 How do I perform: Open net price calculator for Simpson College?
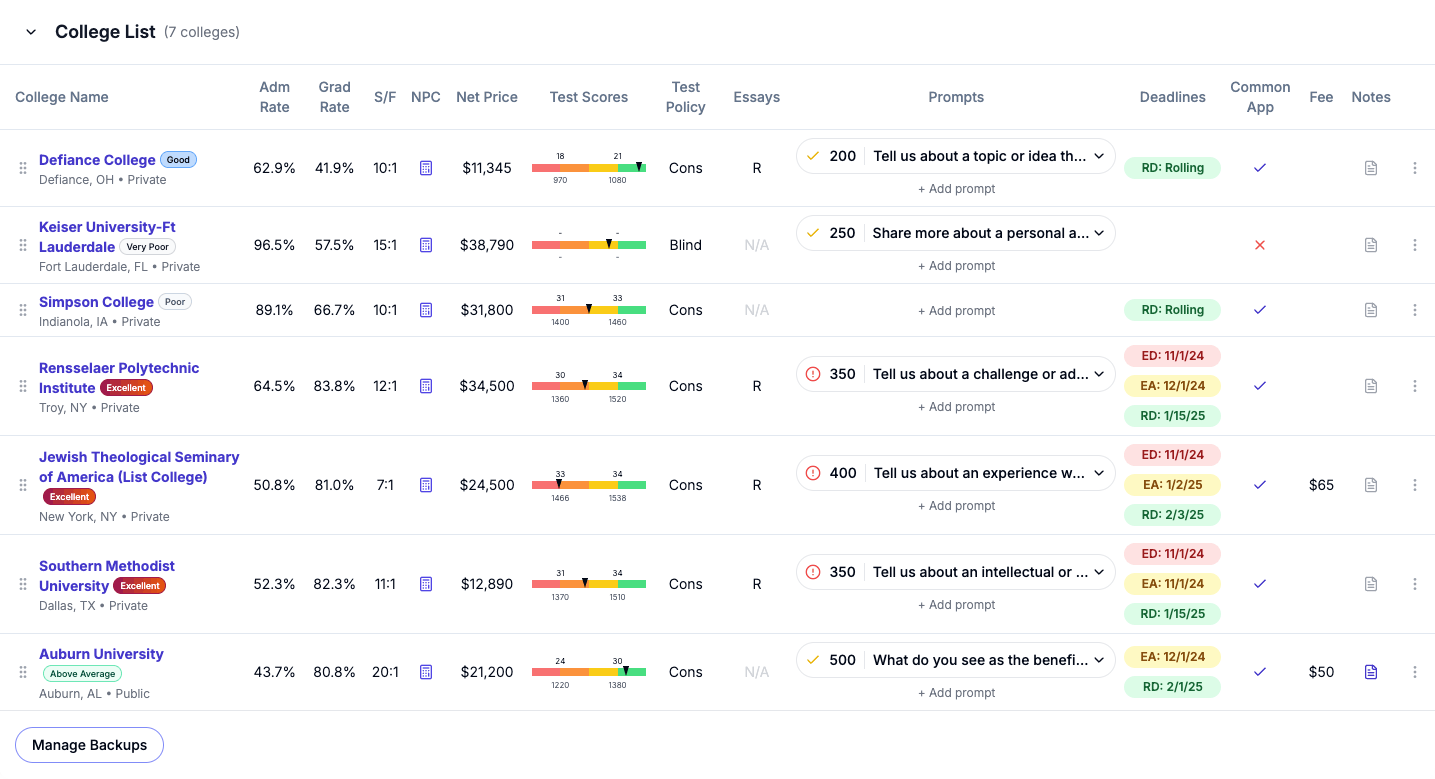tap(426, 310)
